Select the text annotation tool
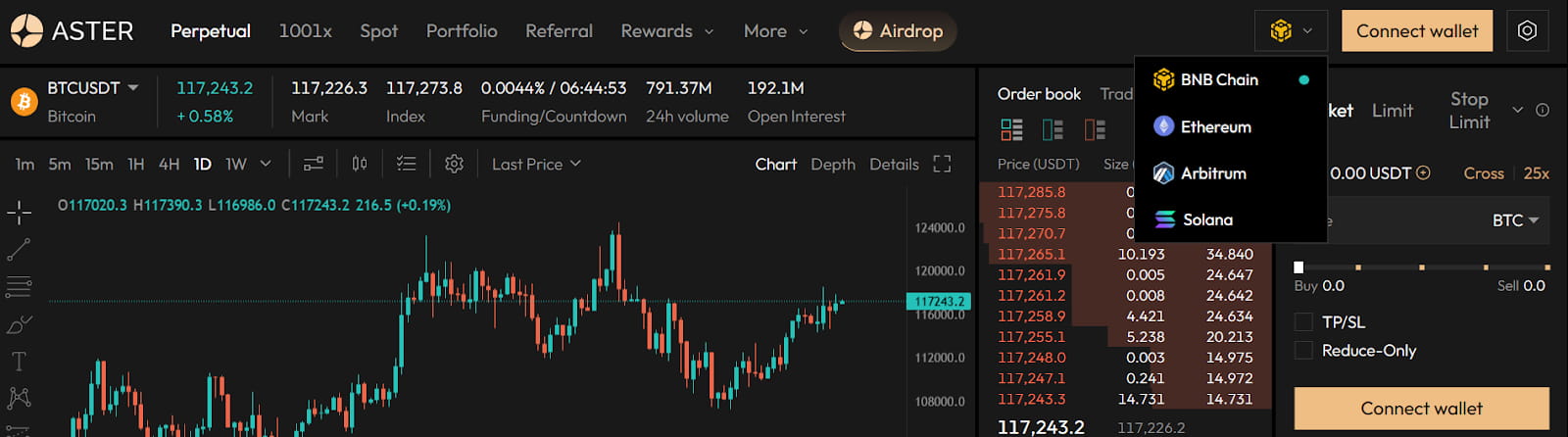This screenshot has height=437, width=1568. [x=20, y=362]
